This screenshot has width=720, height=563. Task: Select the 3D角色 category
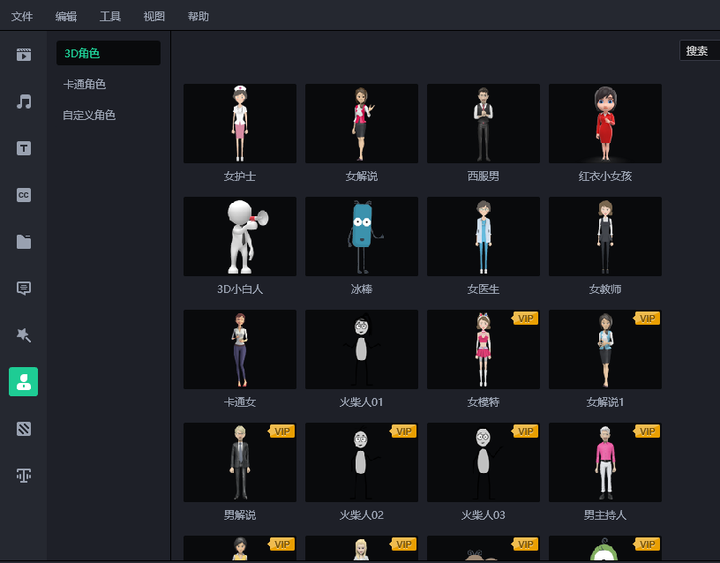pyautogui.click(x=108, y=53)
